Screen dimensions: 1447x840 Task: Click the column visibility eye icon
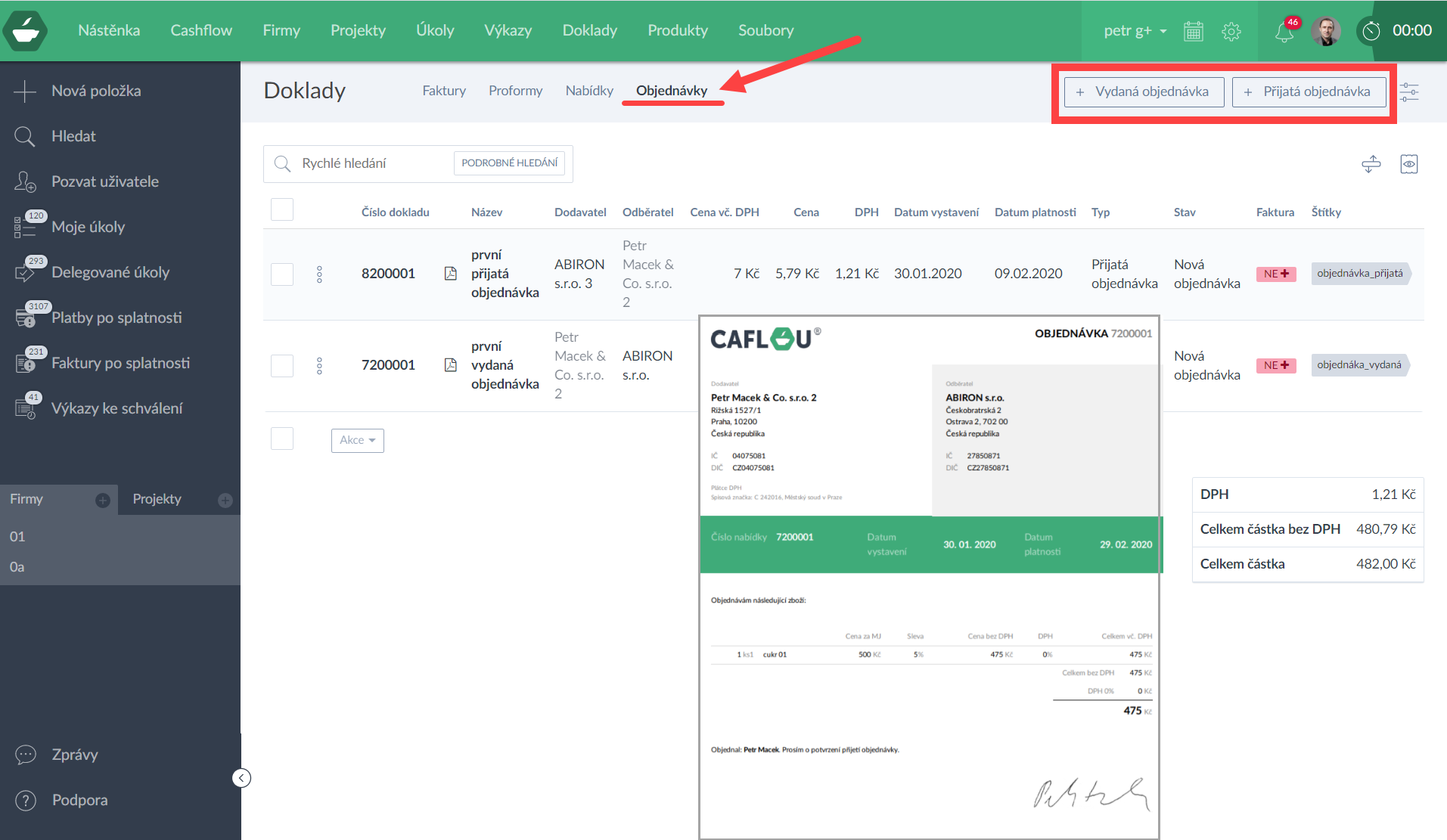point(1408,164)
